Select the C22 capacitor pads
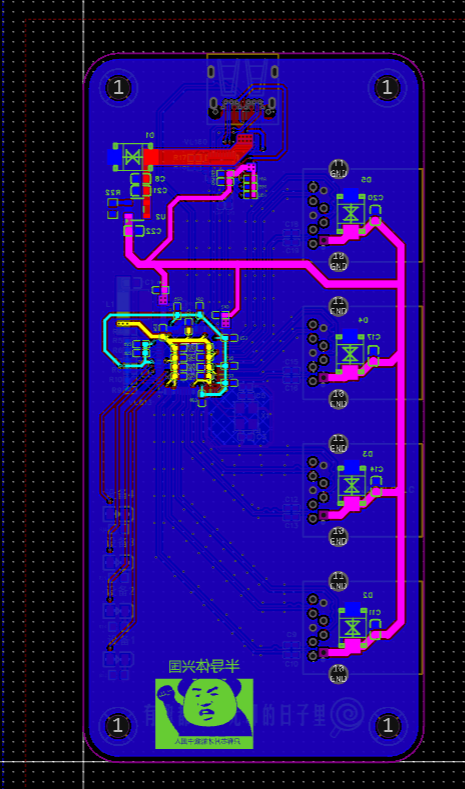Viewport: 465px width, 789px height. pos(135,231)
